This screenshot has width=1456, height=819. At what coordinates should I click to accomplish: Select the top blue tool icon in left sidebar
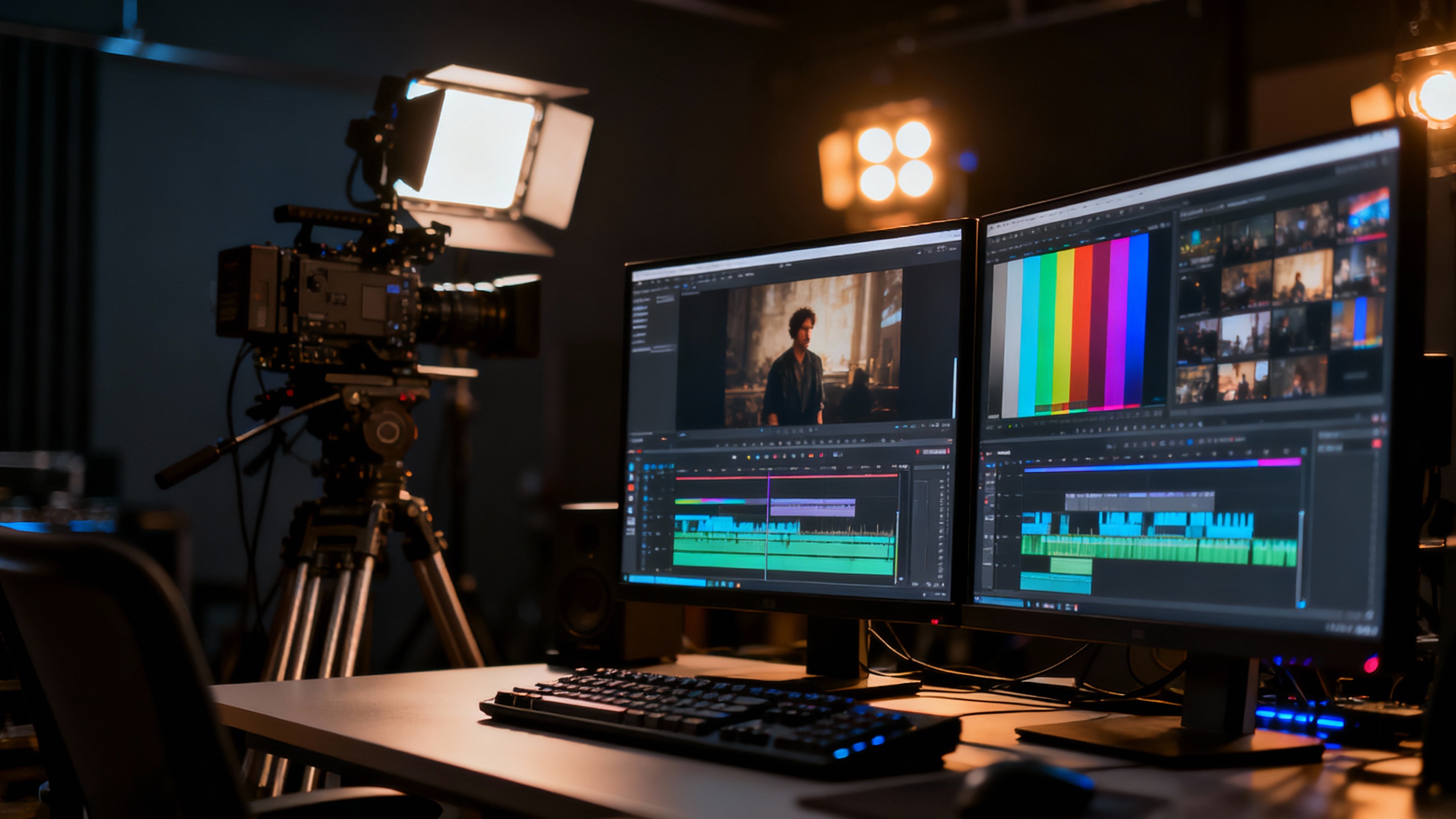(631, 468)
